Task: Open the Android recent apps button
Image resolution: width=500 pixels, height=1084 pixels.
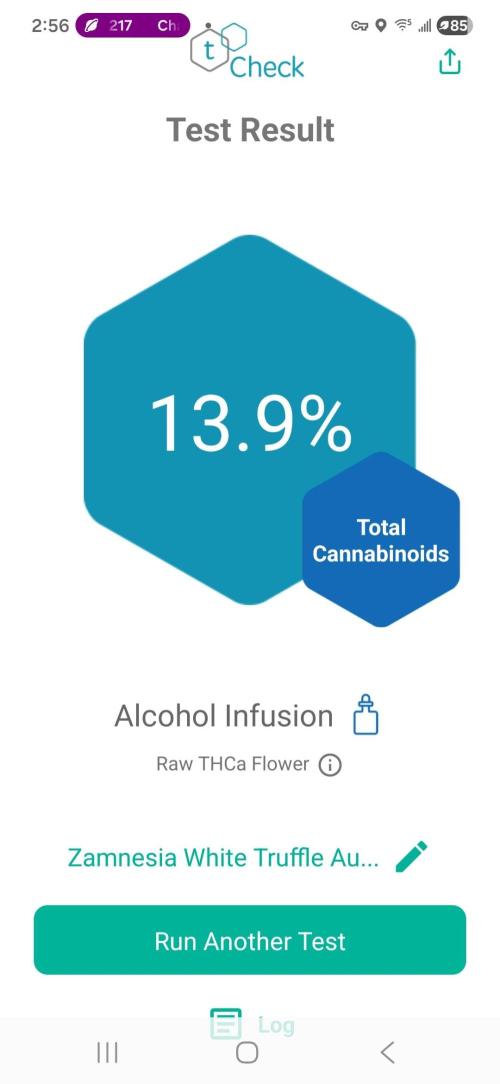Action: point(107,1053)
